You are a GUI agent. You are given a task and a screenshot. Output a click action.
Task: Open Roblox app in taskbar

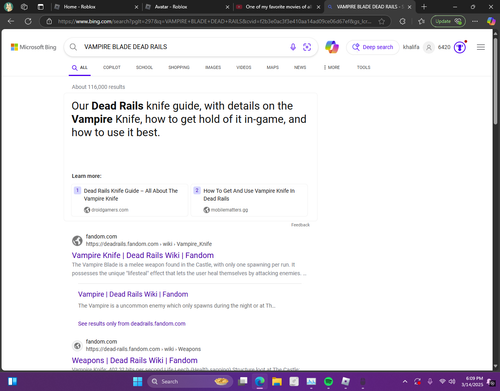click(346, 381)
